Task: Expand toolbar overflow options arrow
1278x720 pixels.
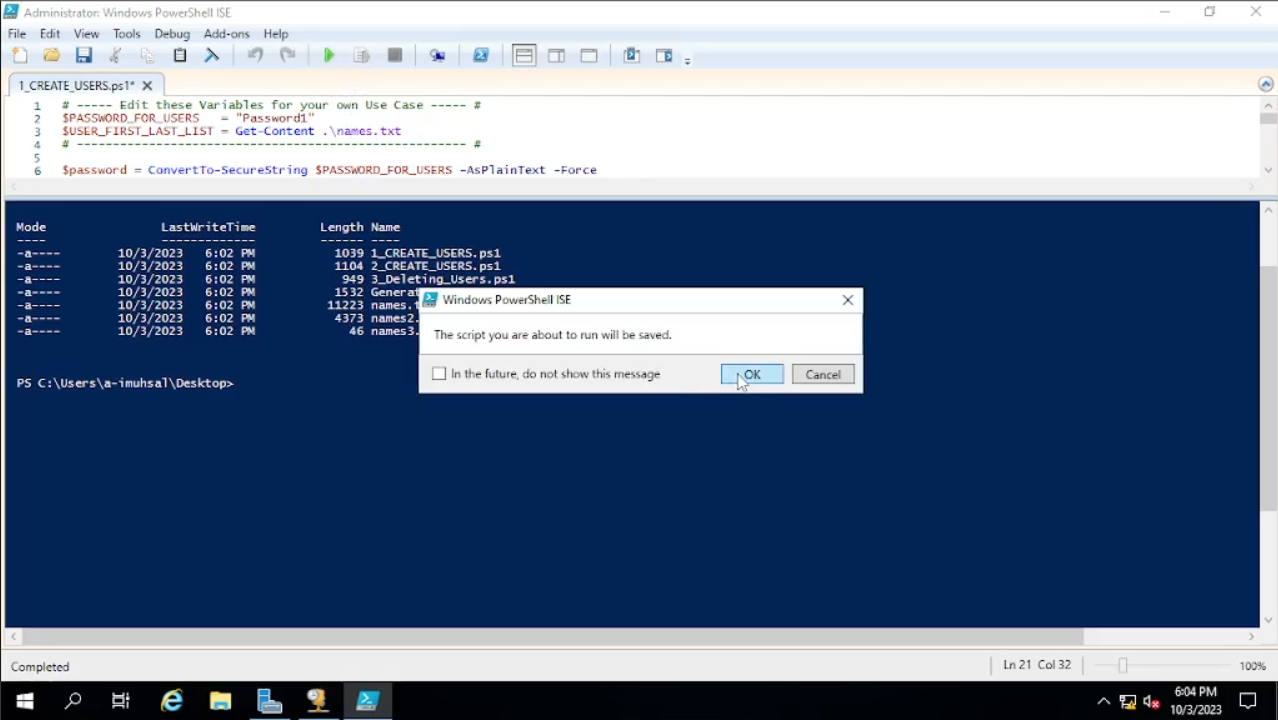Action: click(687, 61)
